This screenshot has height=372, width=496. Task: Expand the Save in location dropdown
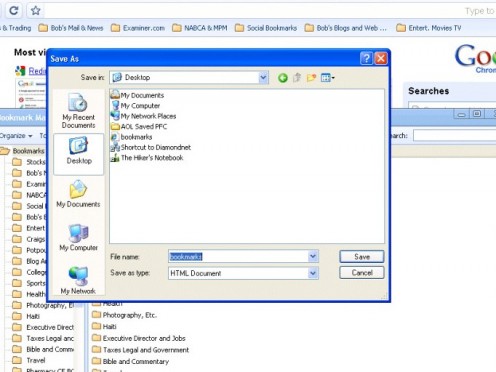coord(263,78)
